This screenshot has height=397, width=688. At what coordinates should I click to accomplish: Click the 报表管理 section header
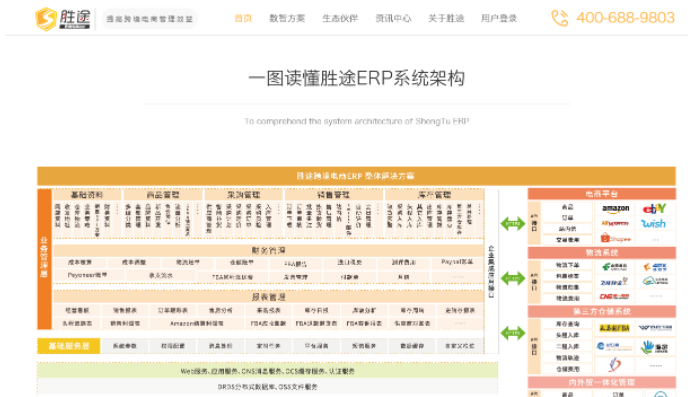point(269,297)
